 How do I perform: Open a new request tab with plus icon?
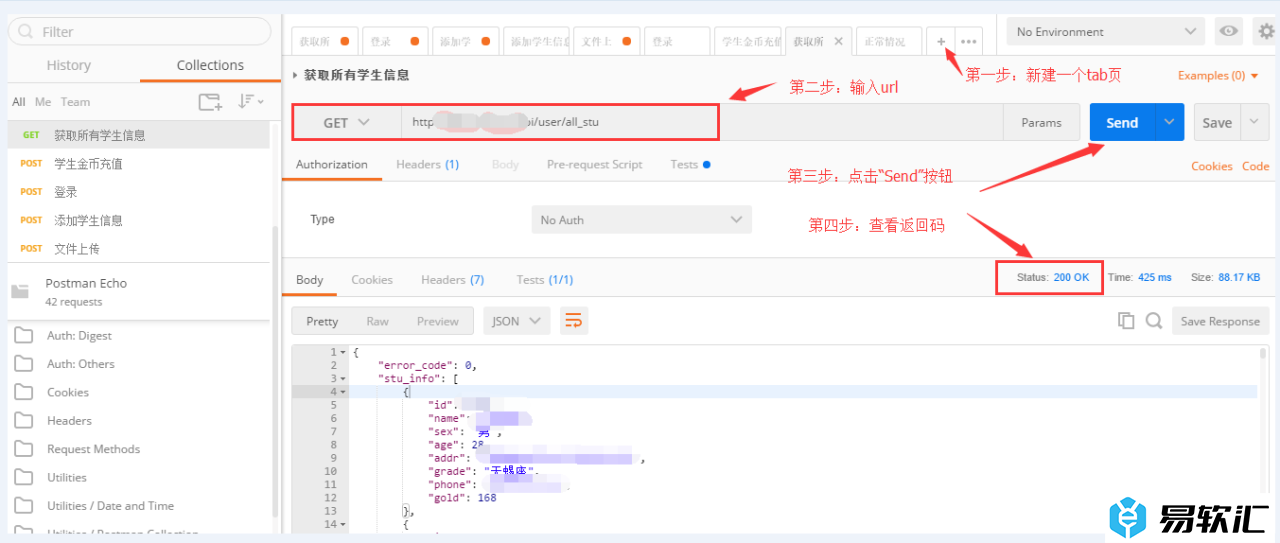coord(941,41)
